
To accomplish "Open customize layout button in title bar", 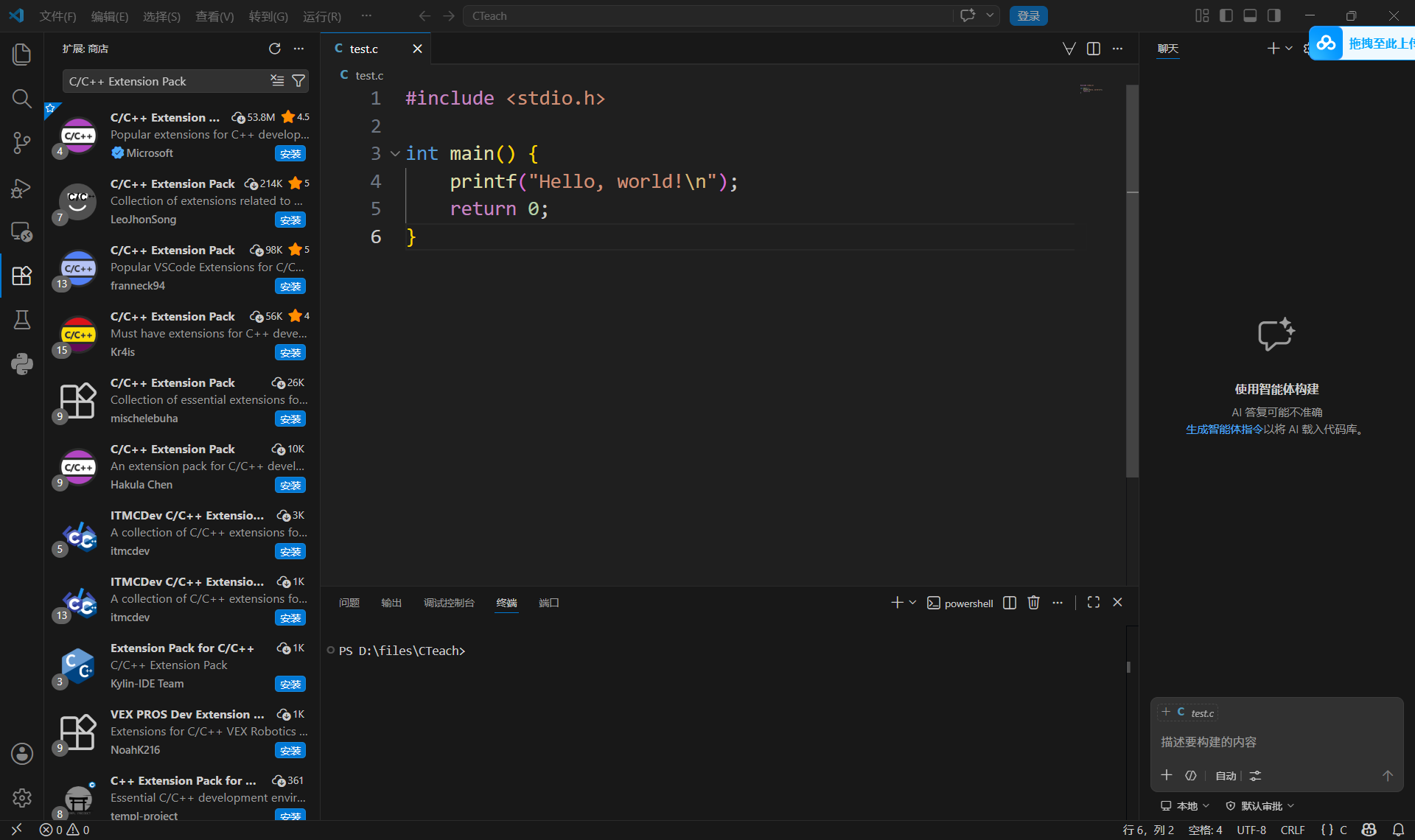I will tap(1202, 15).
